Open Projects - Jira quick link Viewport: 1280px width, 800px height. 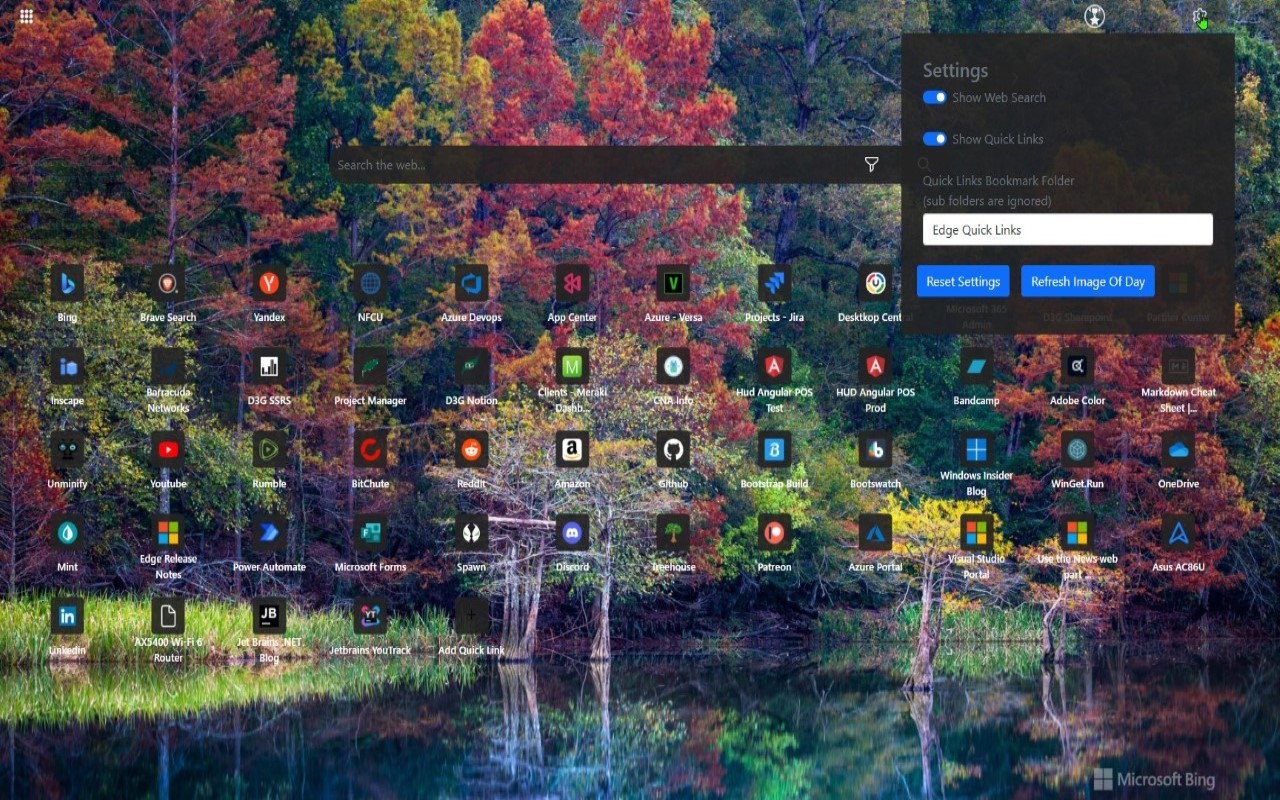point(774,283)
